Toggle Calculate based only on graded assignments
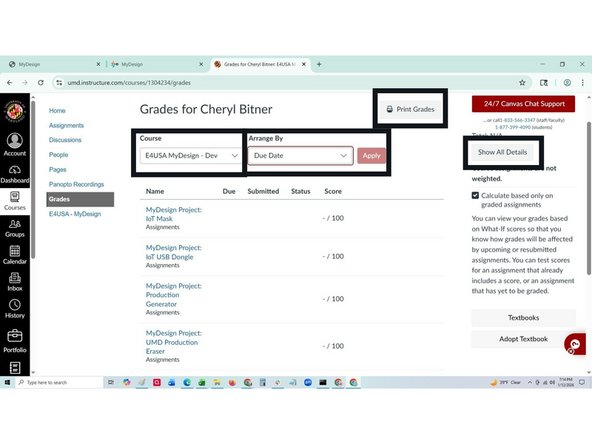Screen dimensions: 592x444 475,196
